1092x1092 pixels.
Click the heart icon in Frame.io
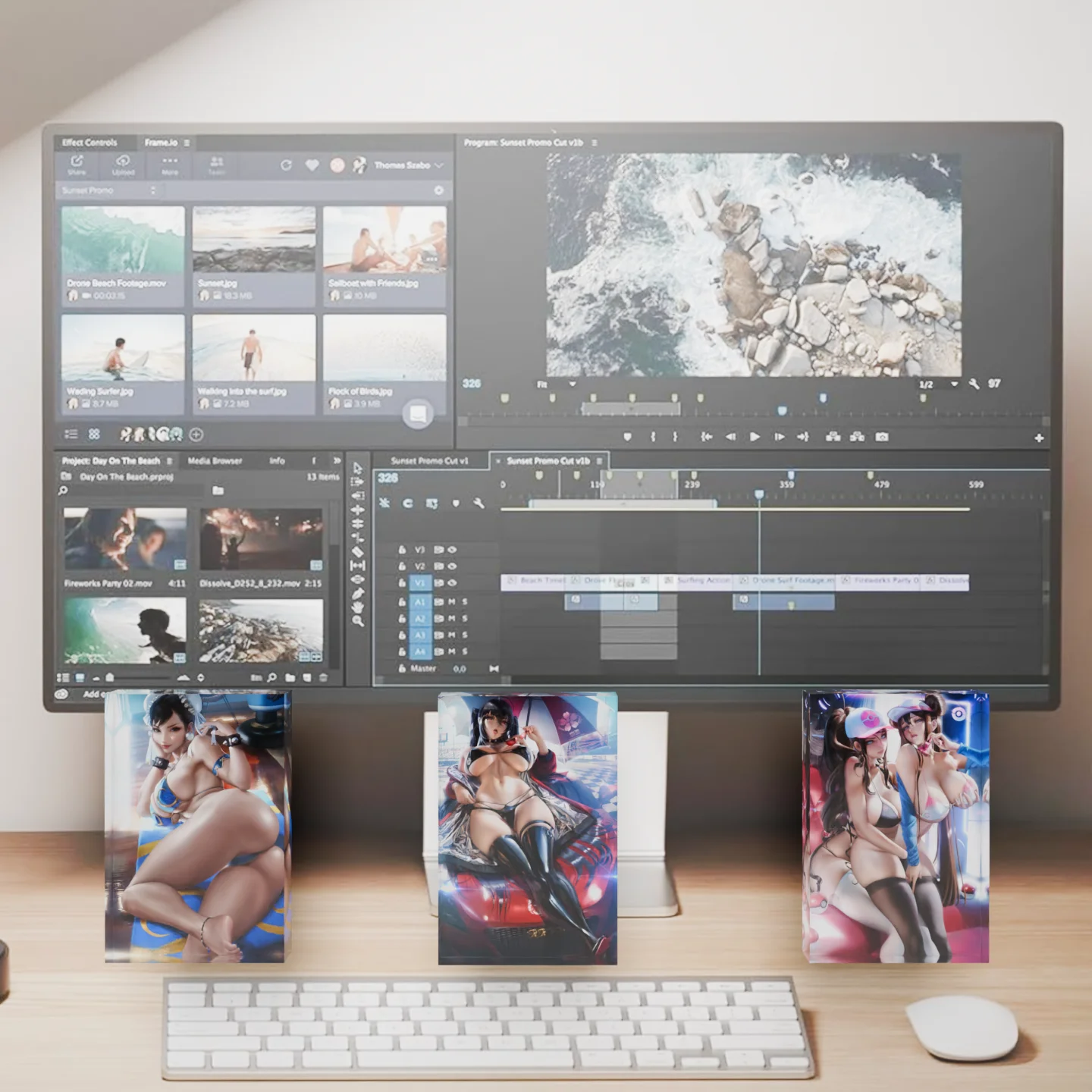(x=312, y=165)
